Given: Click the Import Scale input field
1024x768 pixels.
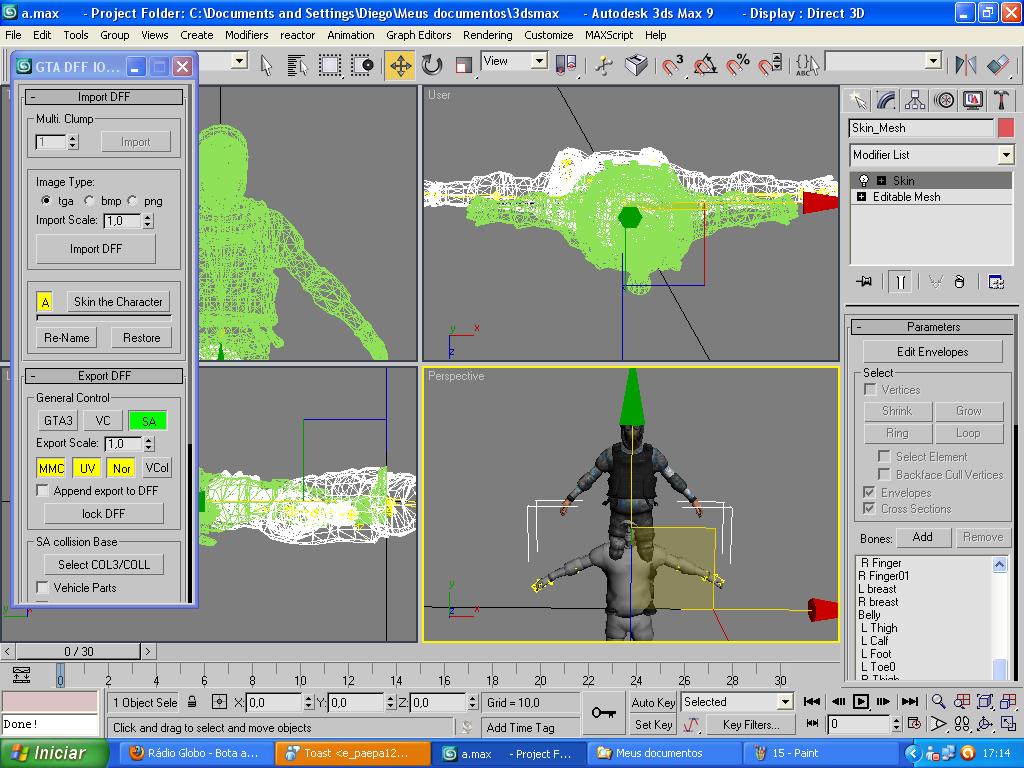Looking at the screenshot, I should 122,221.
